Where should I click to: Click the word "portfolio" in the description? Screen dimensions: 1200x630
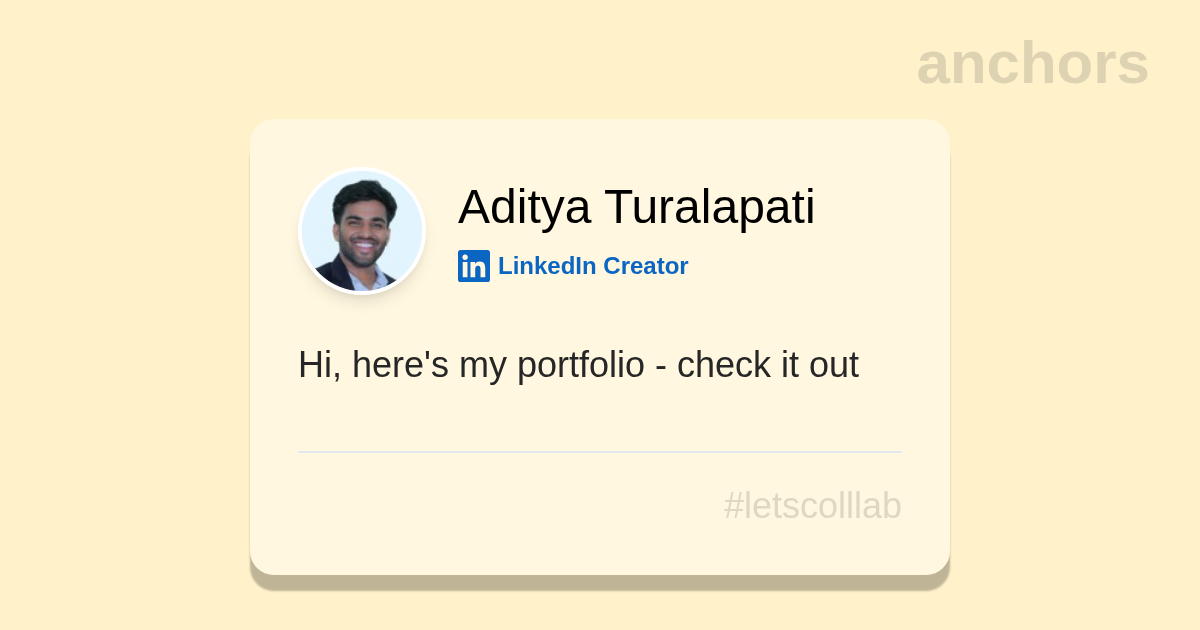pyautogui.click(x=580, y=366)
